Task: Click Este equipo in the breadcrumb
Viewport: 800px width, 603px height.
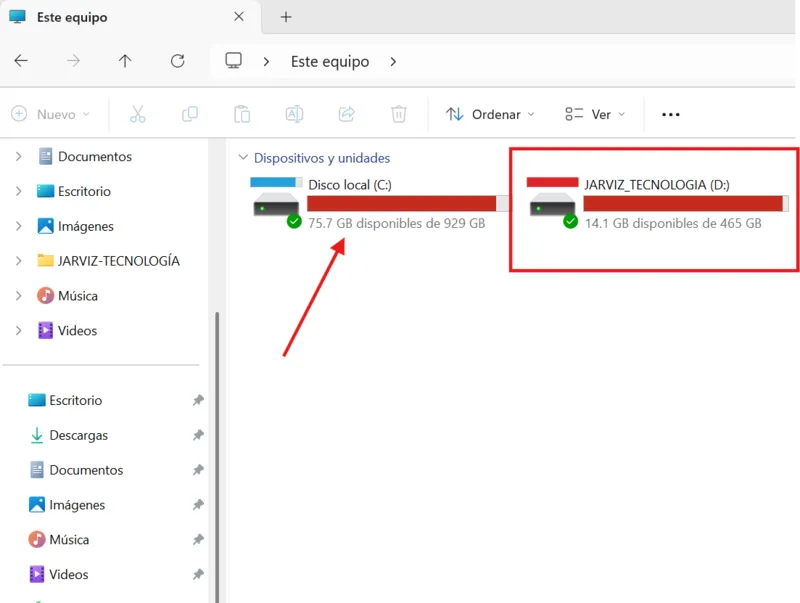Action: click(330, 62)
